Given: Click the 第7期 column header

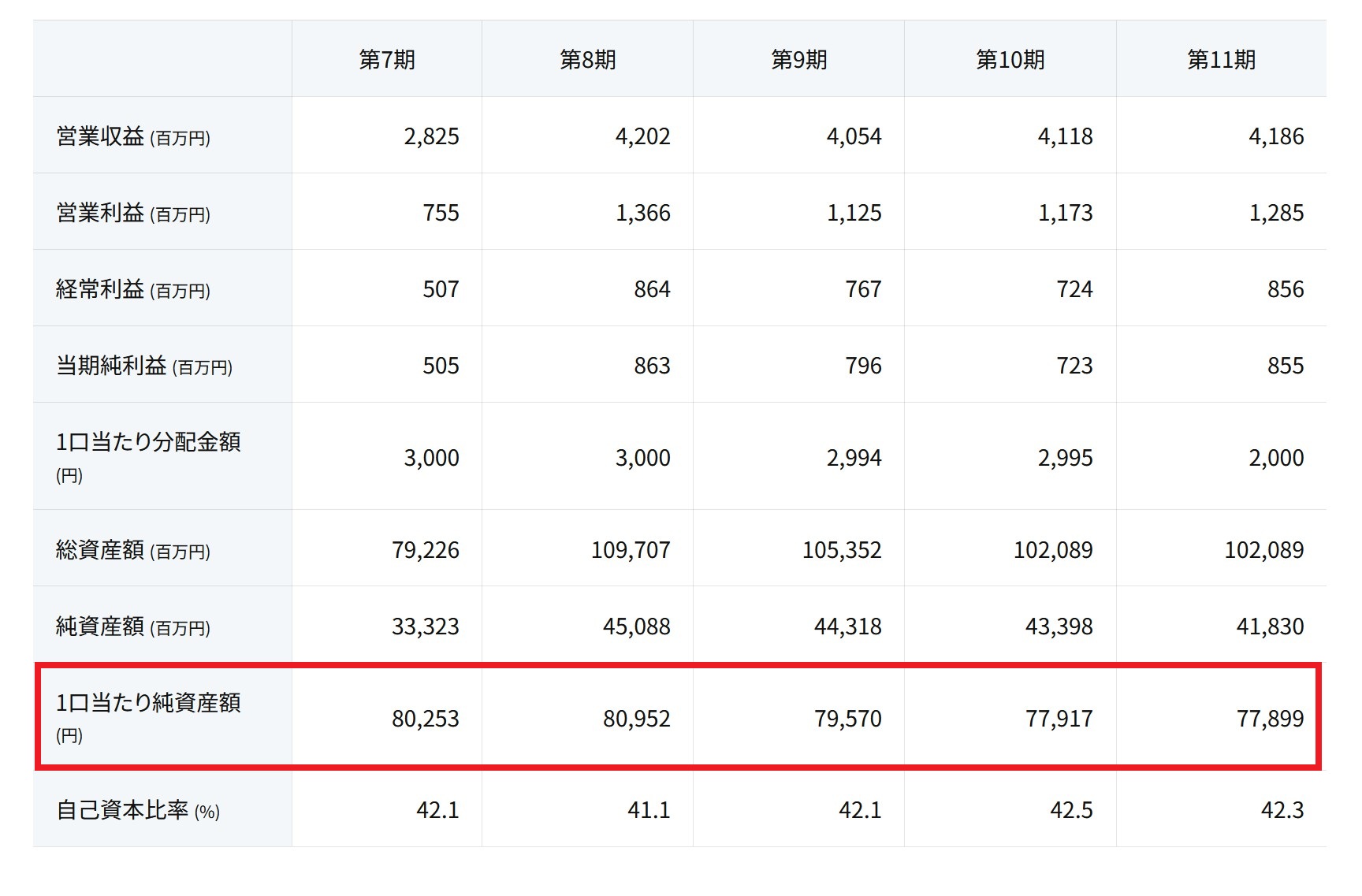Looking at the screenshot, I should (x=386, y=60).
